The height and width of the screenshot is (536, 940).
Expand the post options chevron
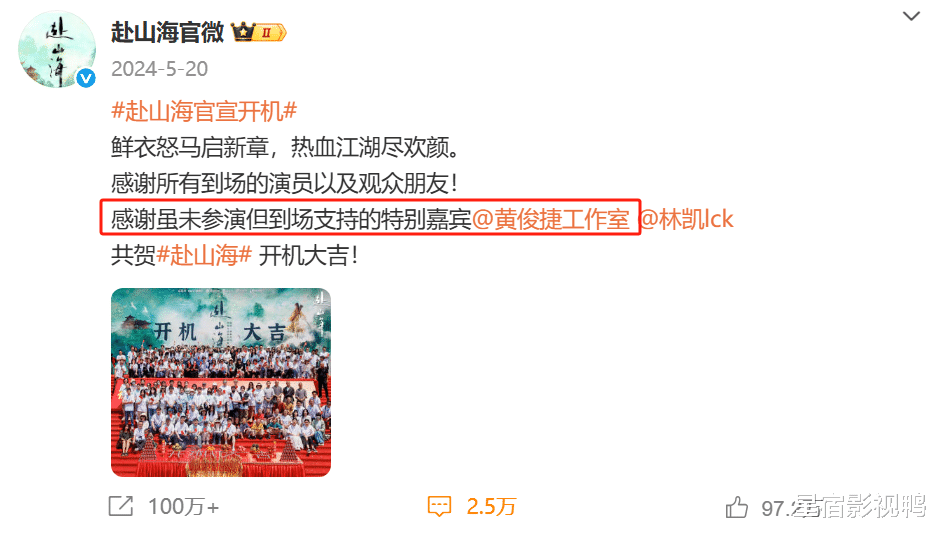click(911, 16)
